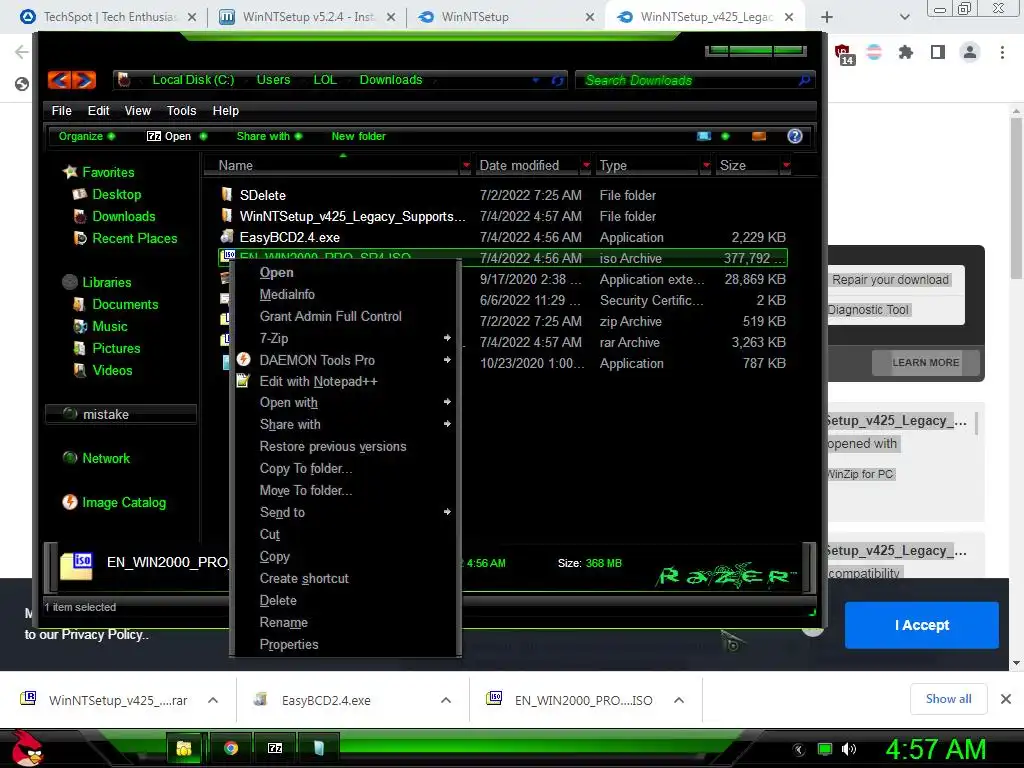This screenshot has width=1024, height=768.
Task: Select the WinNTSetup_v425_Legacy_Supports folder row
Action: (503, 216)
